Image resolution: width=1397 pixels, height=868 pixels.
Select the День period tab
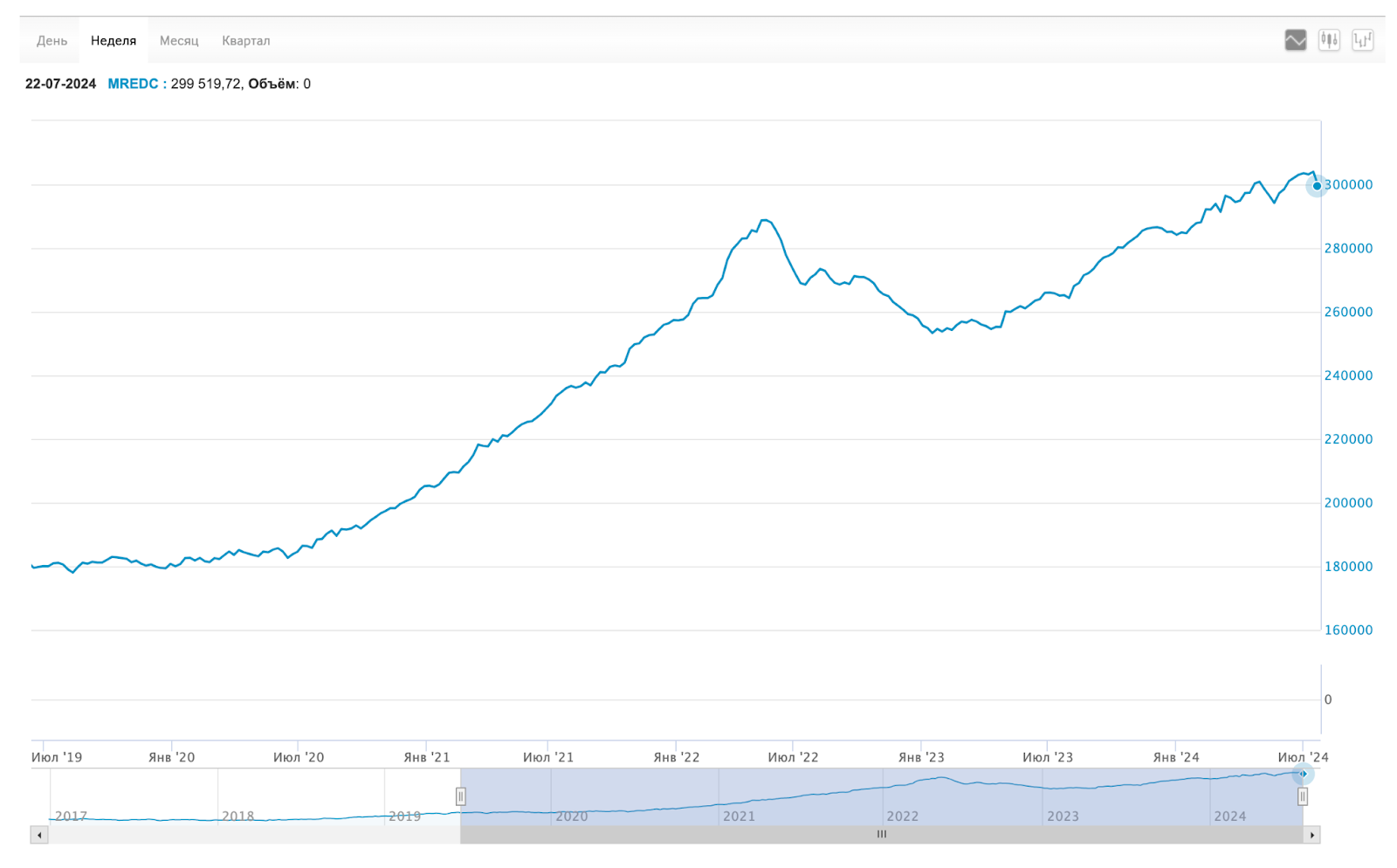pos(52,41)
